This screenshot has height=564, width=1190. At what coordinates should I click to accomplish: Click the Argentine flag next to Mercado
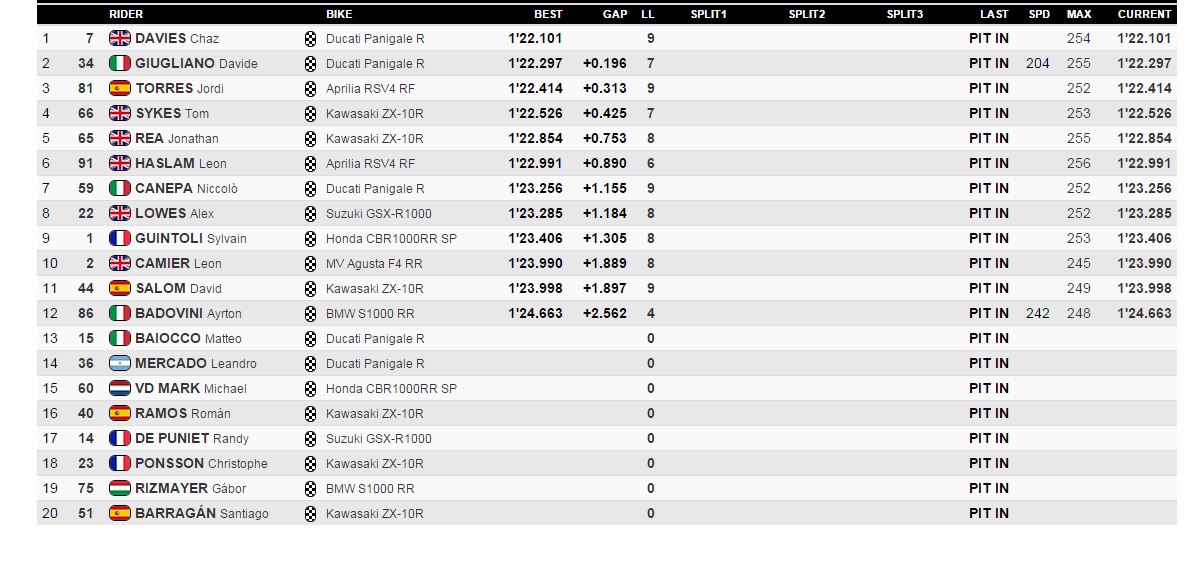pyautogui.click(x=120, y=363)
